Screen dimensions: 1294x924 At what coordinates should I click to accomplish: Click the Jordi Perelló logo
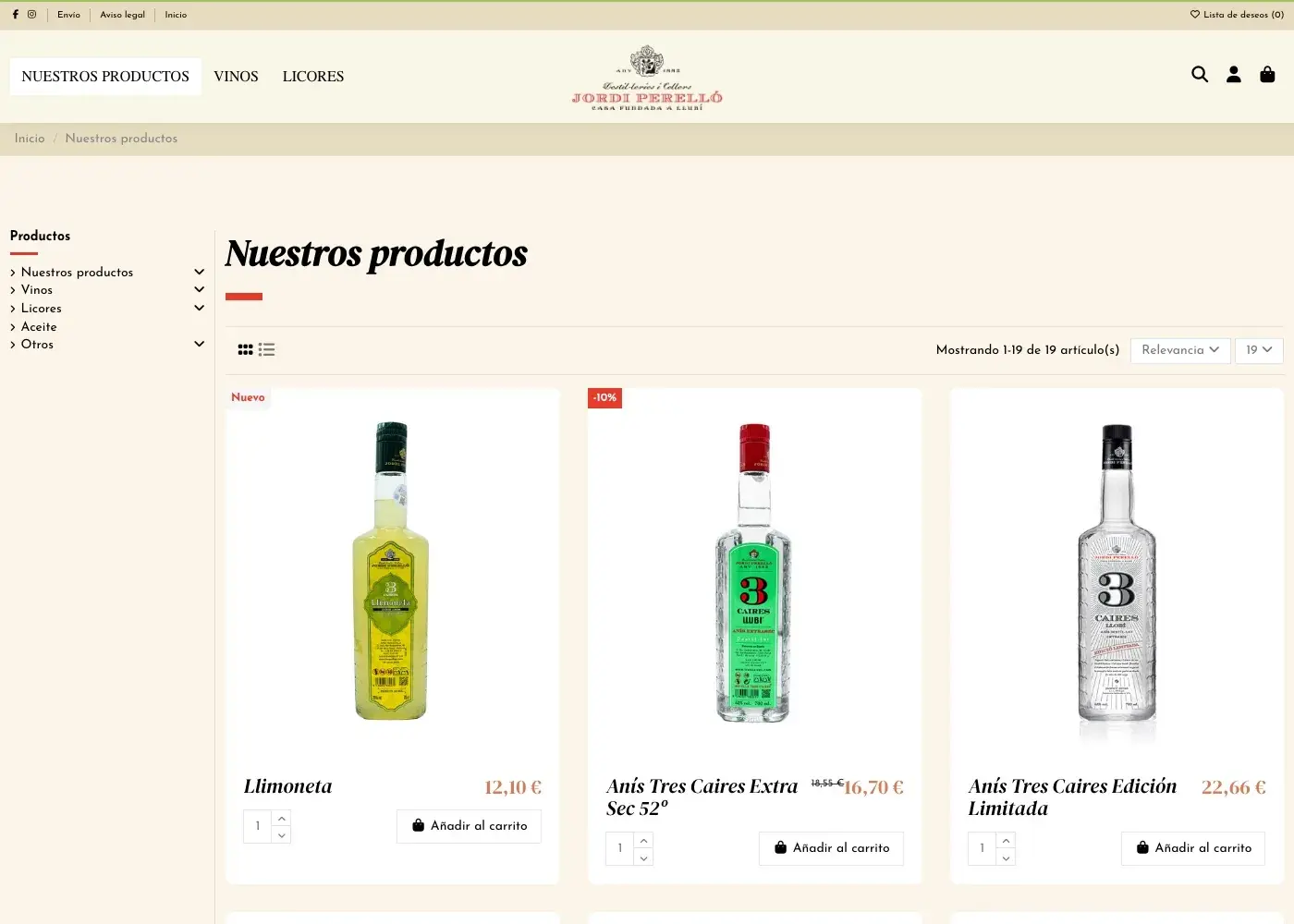coord(647,79)
